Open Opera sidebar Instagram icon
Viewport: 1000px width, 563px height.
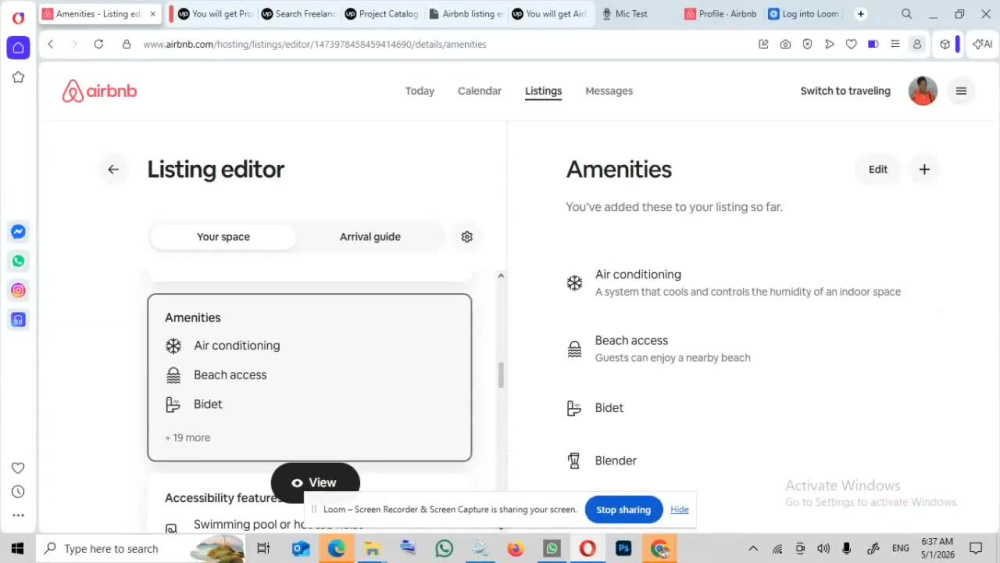(x=18, y=290)
